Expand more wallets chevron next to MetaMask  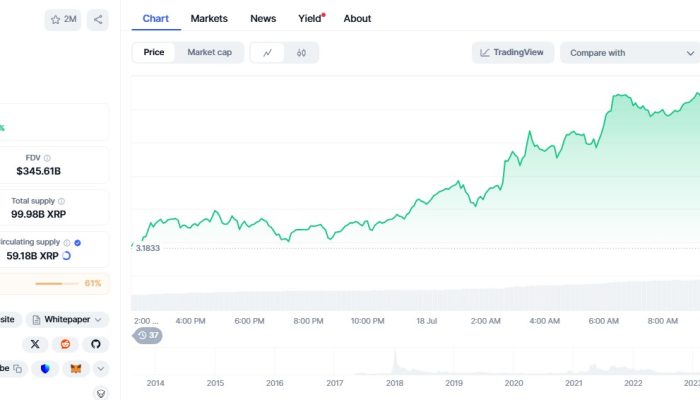100,369
